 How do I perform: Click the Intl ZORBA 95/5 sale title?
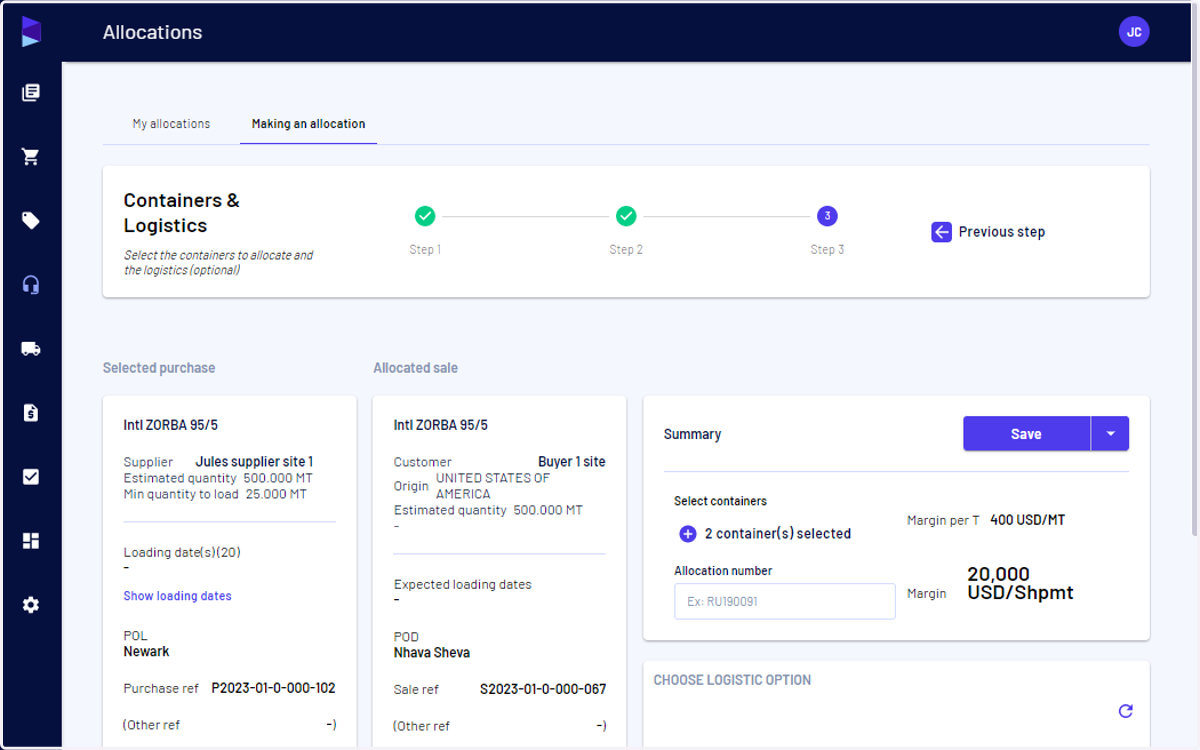point(441,425)
